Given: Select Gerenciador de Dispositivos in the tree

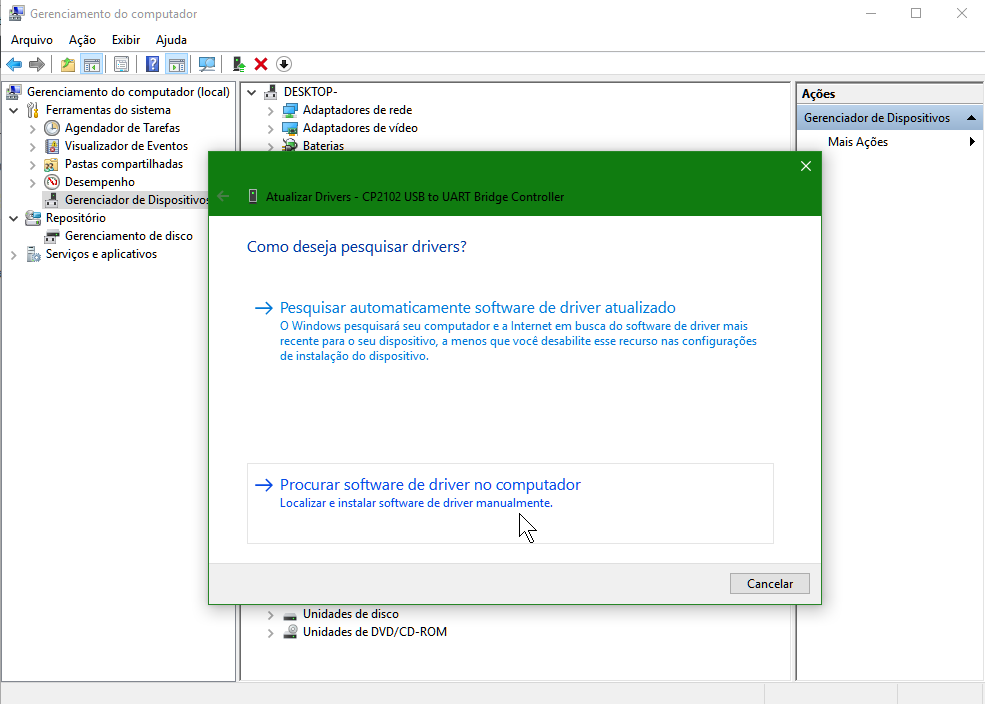Looking at the screenshot, I should pyautogui.click(x=137, y=200).
